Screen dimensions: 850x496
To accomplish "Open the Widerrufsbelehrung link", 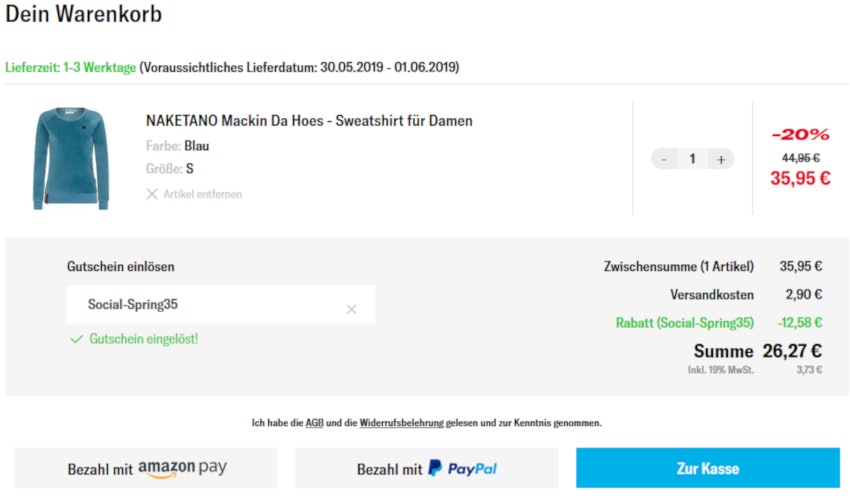I will point(401,423).
